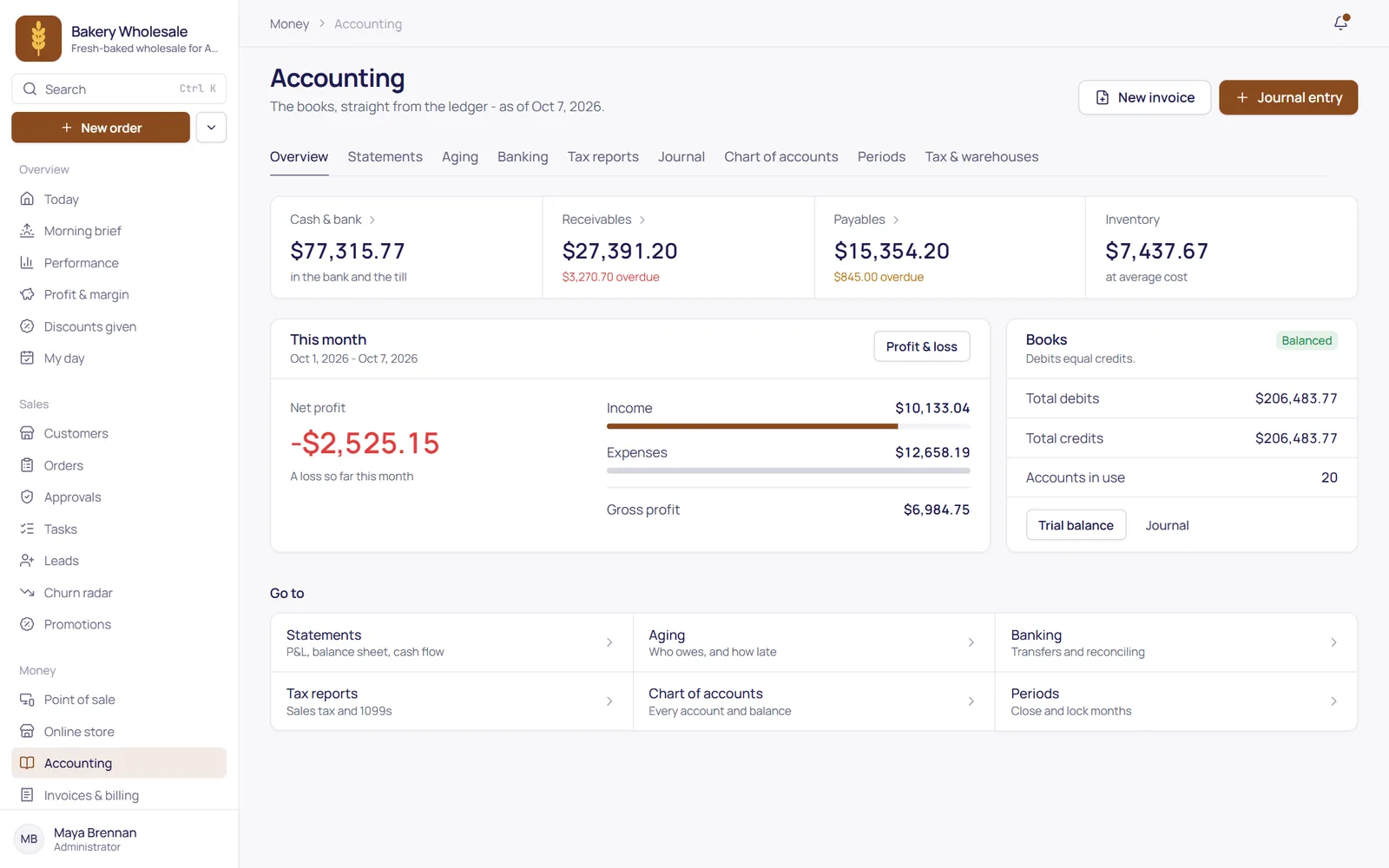Open the Tax & warehouses tab
The height and width of the screenshot is (868, 1389).
pyautogui.click(x=981, y=157)
